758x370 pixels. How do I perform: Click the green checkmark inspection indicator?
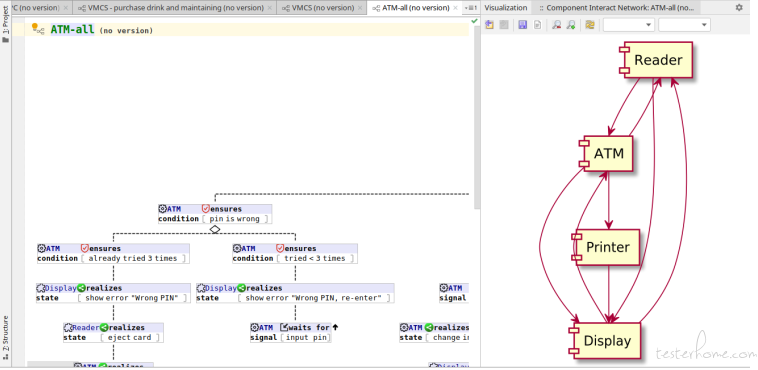474,21
